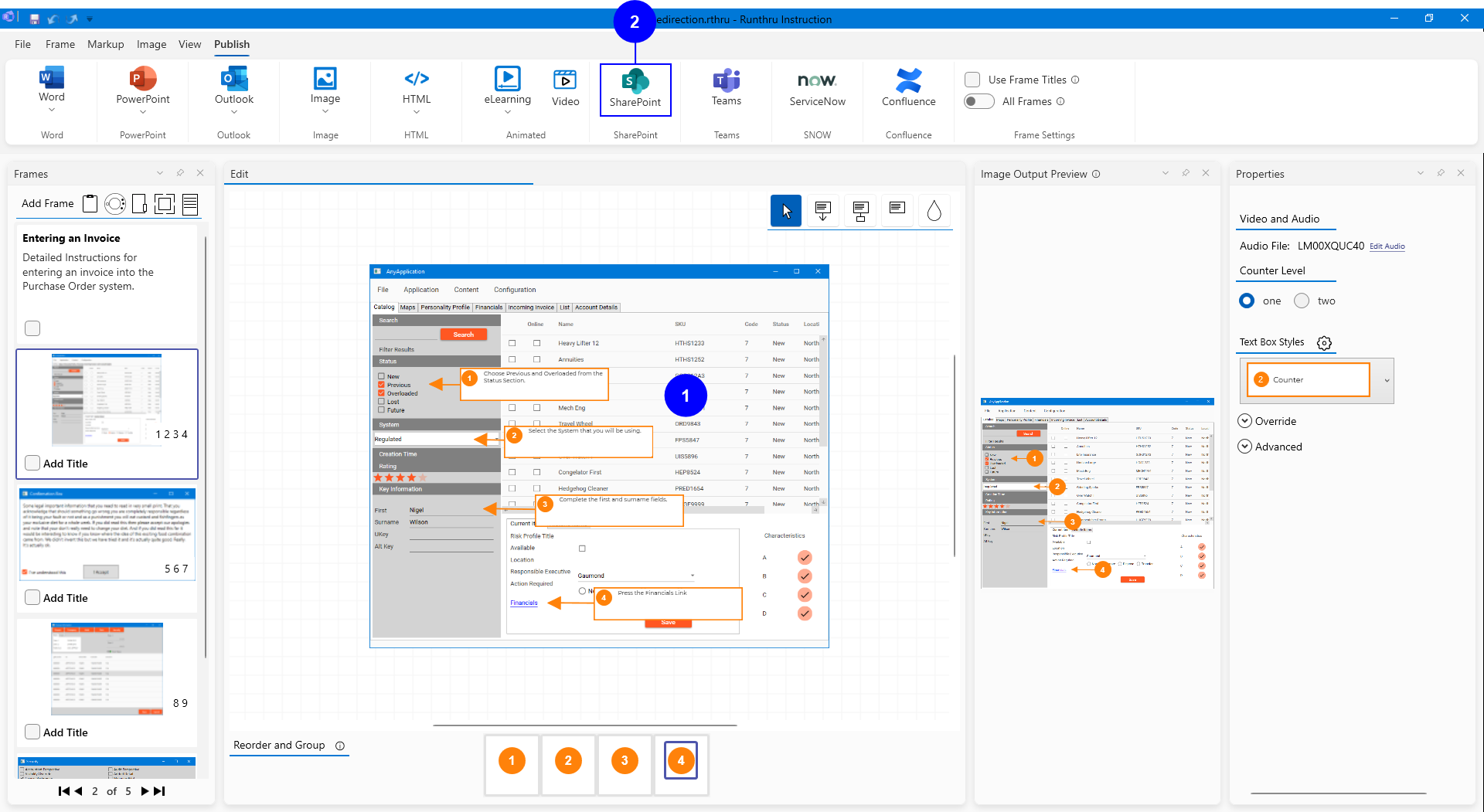Viewport: 1484px width, 812px height.
Task: Toggle the All Frames switch
Action: [979, 101]
